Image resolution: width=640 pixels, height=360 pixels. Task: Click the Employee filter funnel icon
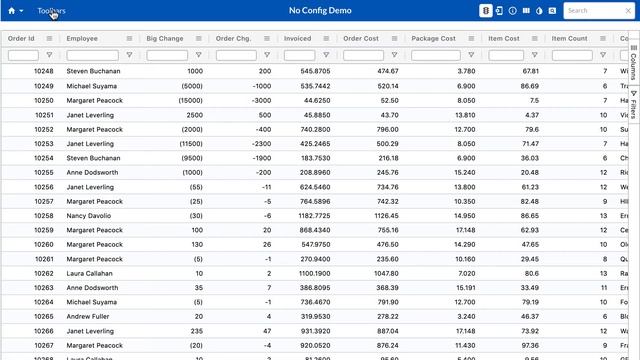click(129, 55)
